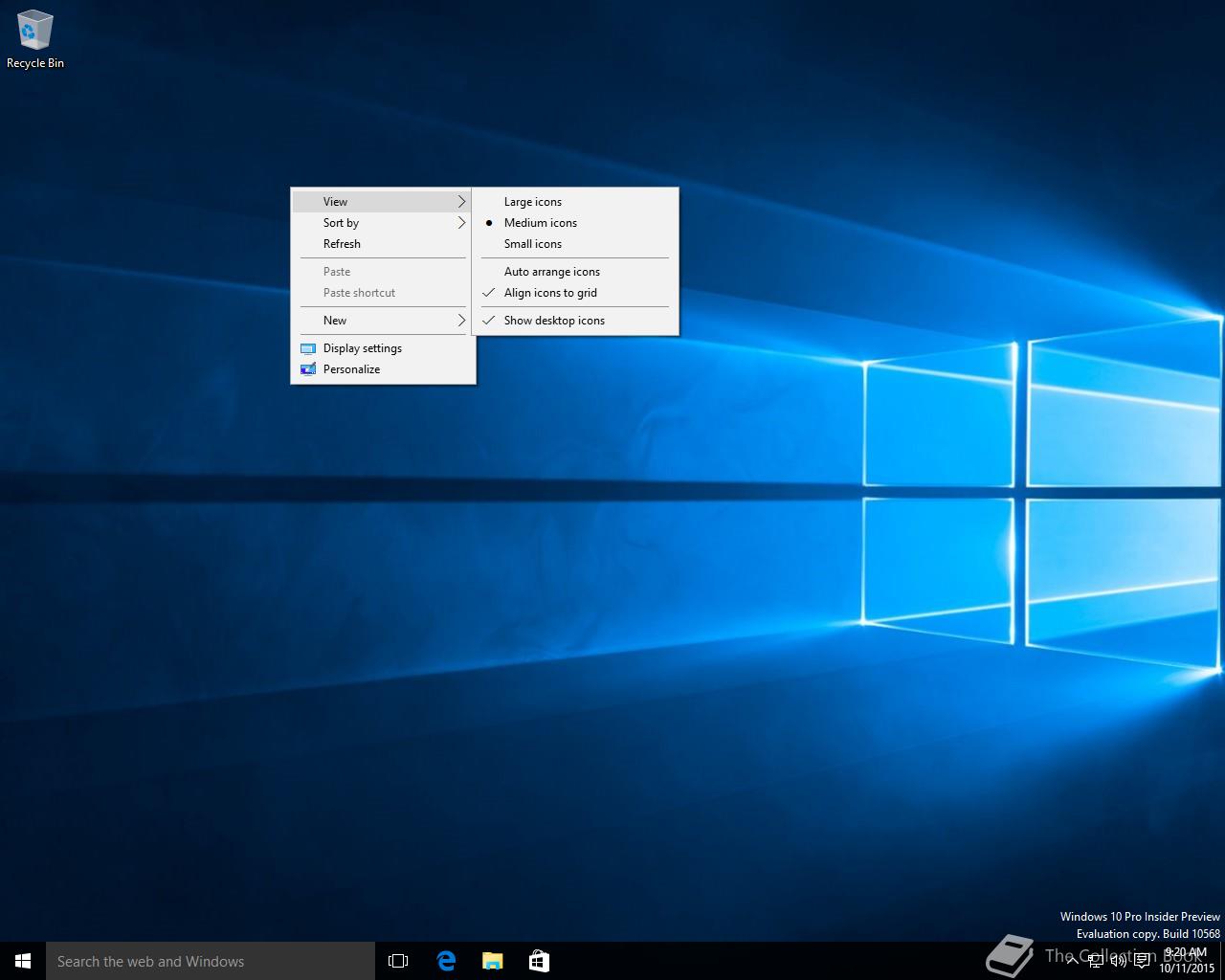Click Refresh in the context menu

pyautogui.click(x=342, y=244)
